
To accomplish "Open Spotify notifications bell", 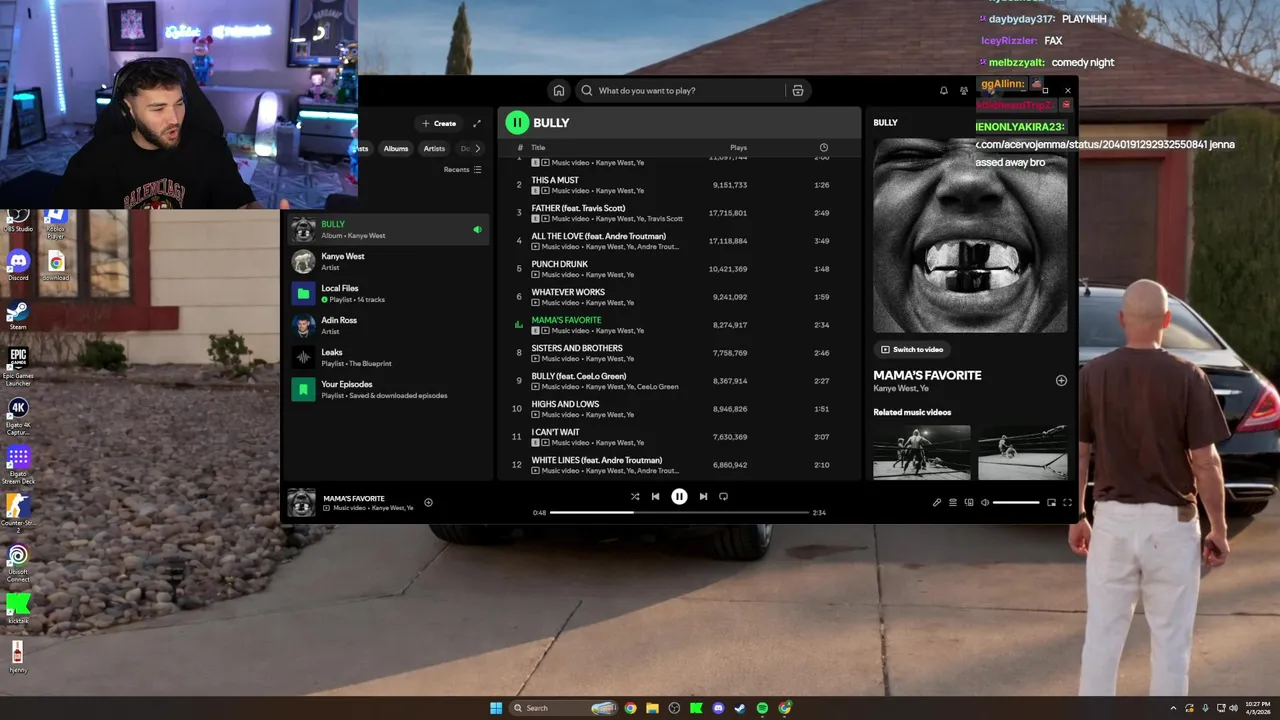I will click(x=943, y=91).
